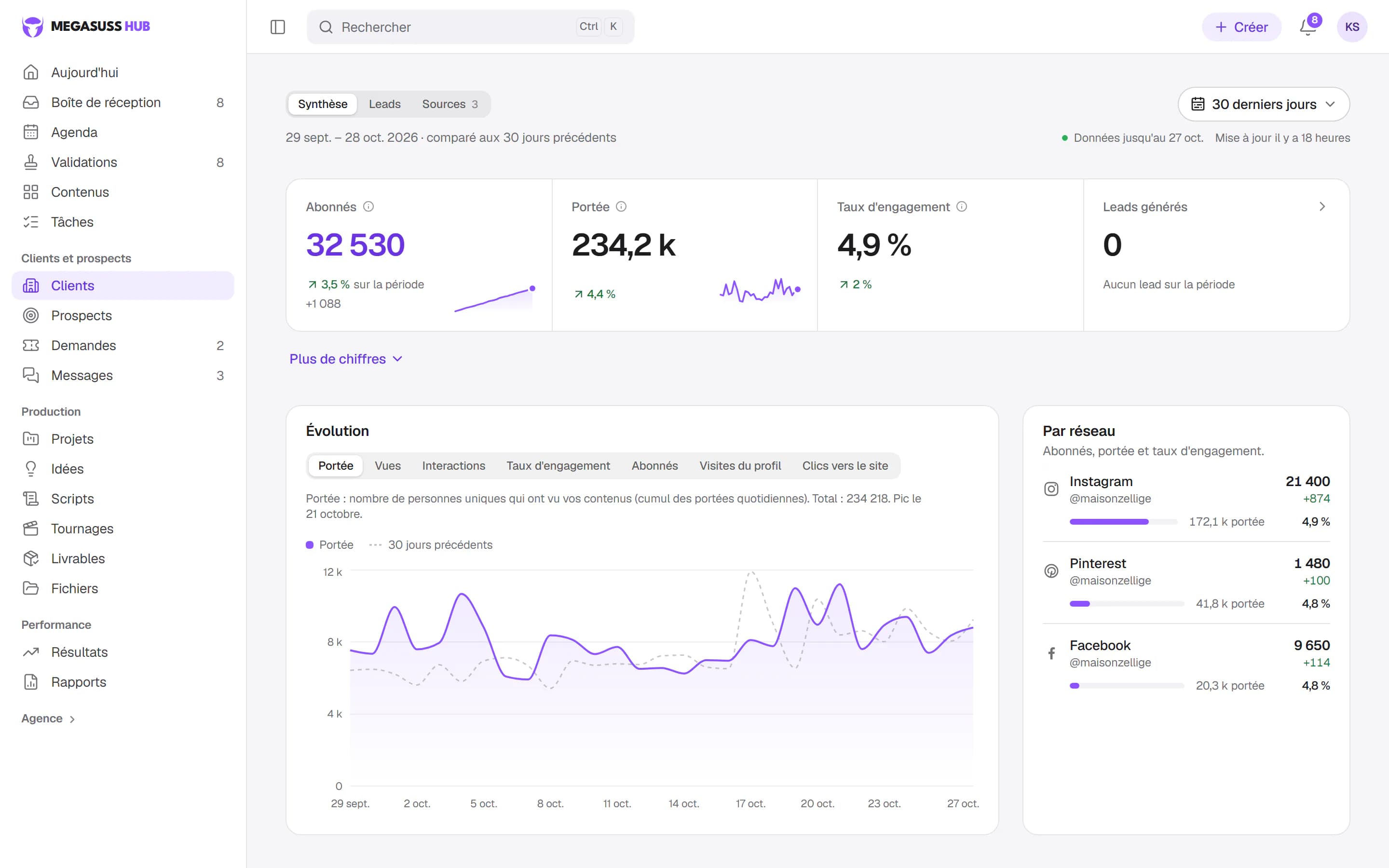
Task: Click Instagram reach progress bar
Action: coord(1123,522)
